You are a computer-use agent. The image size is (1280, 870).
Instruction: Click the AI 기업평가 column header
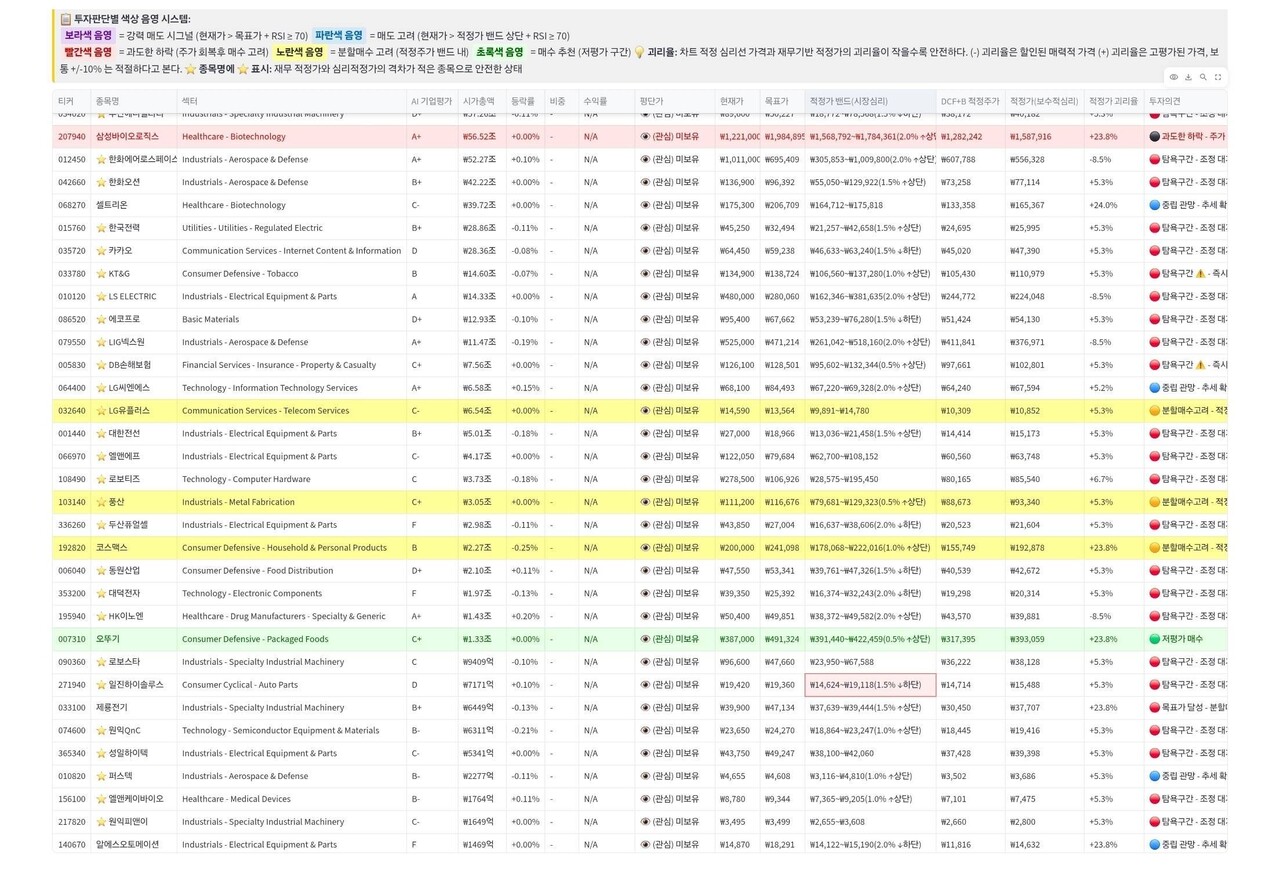430,101
